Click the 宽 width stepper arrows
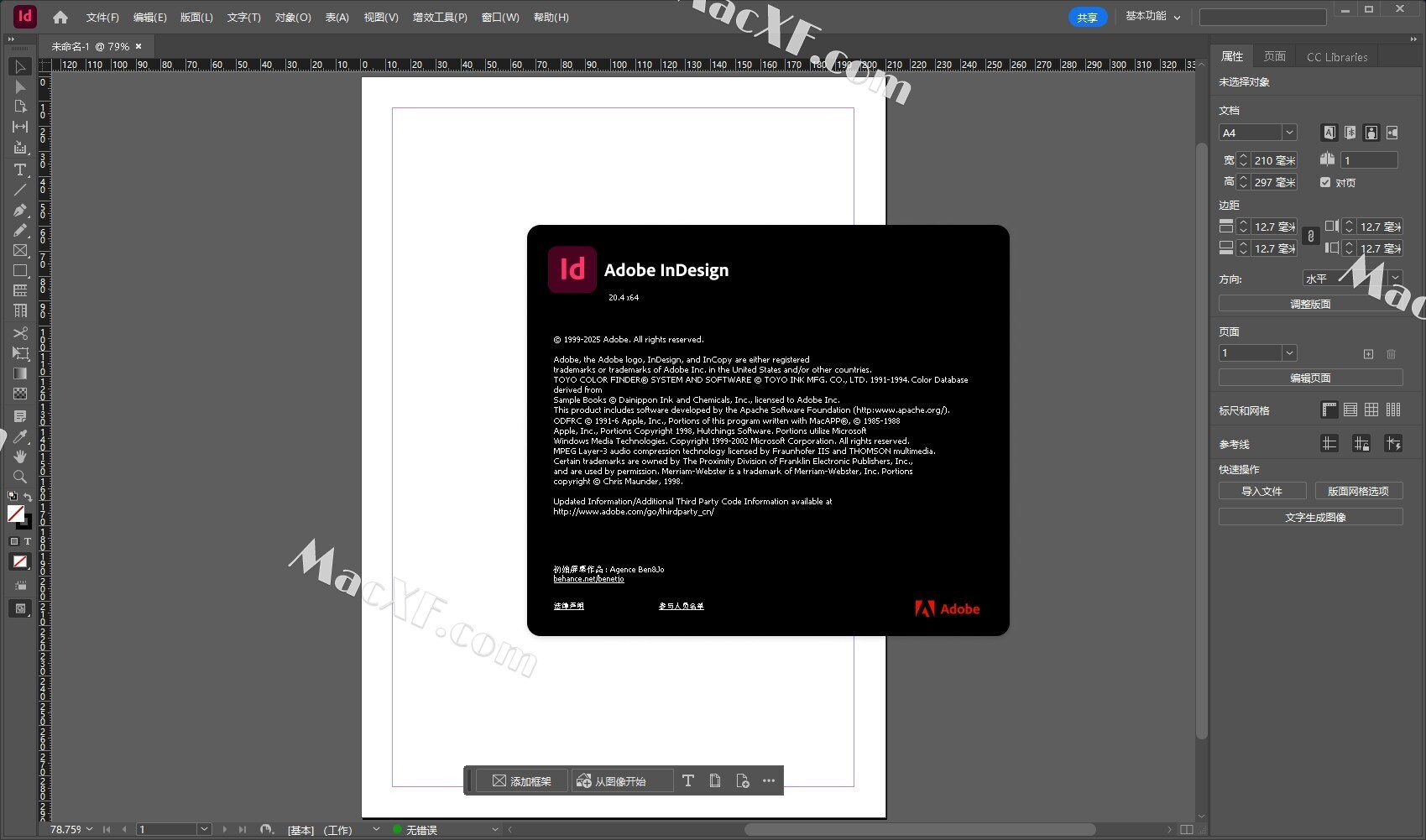Screen dimensions: 1426x840 tap(1244, 160)
